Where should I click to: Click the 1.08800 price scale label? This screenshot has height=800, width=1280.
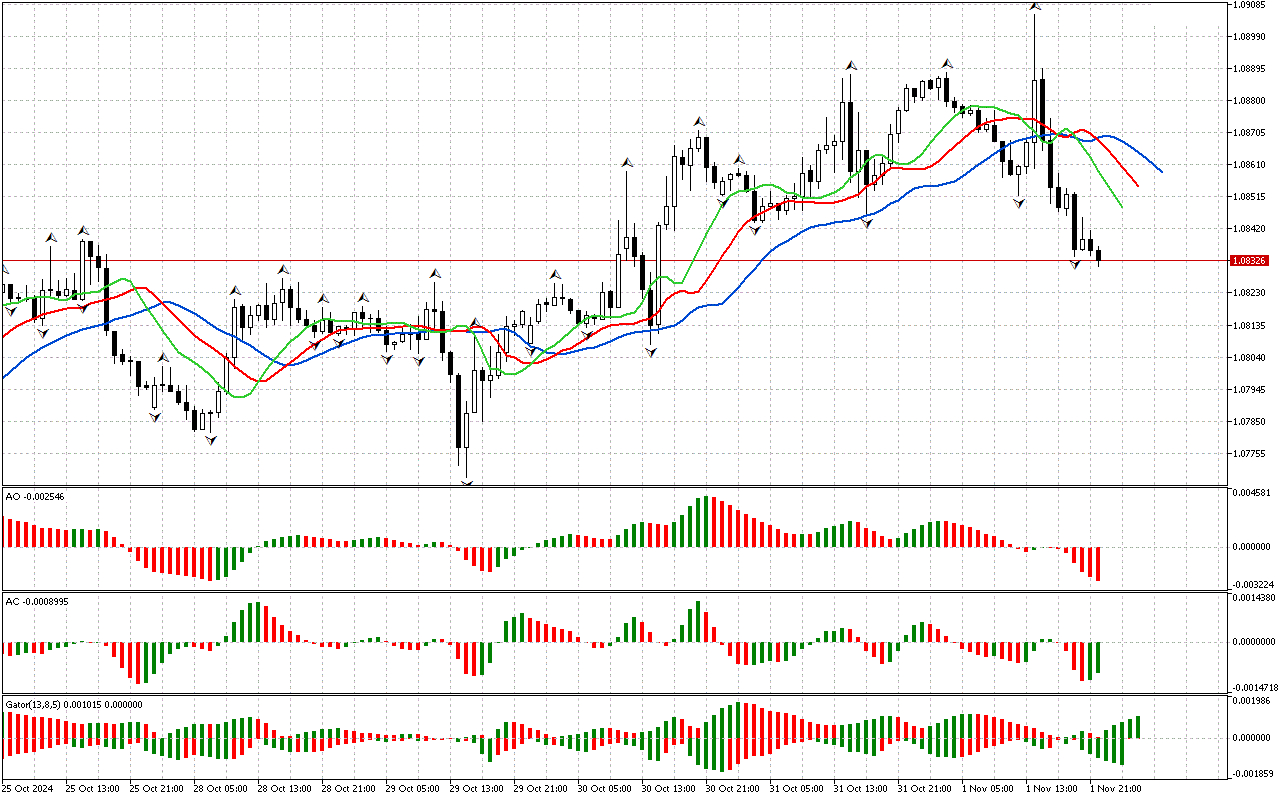tap(1250, 101)
